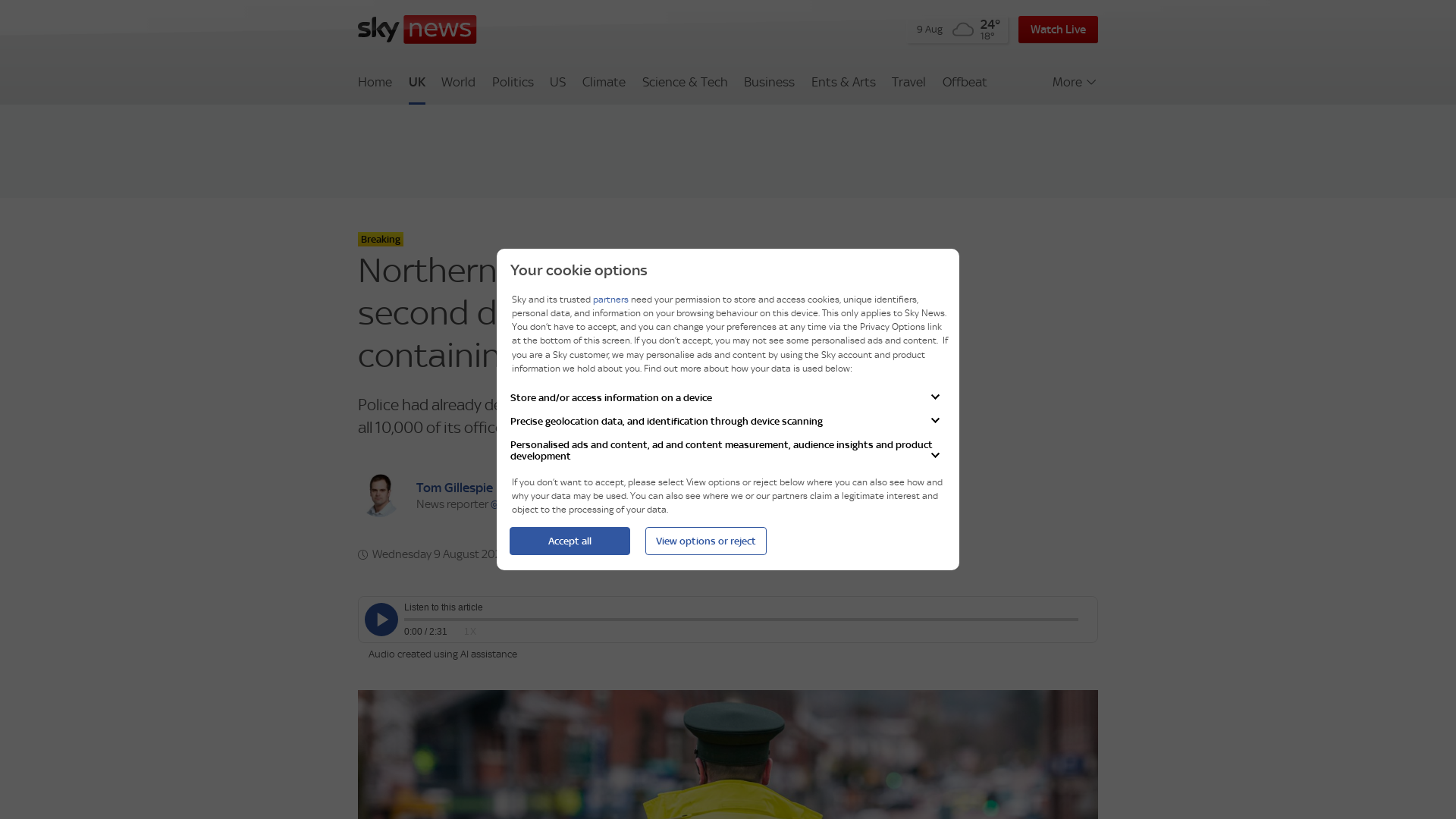Viewport: 1456px width, 819px height.
Task: Drag the audio progress slider at 0:00
Action: [405, 619]
